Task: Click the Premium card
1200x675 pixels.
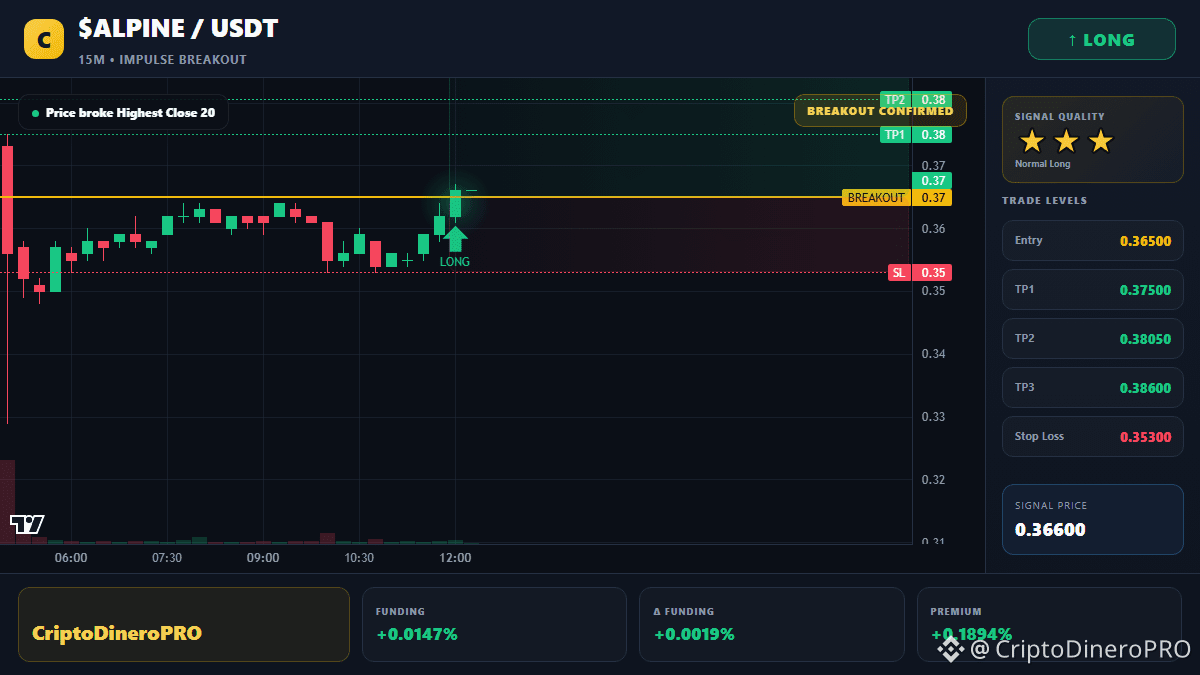Action: pos(1049,624)
